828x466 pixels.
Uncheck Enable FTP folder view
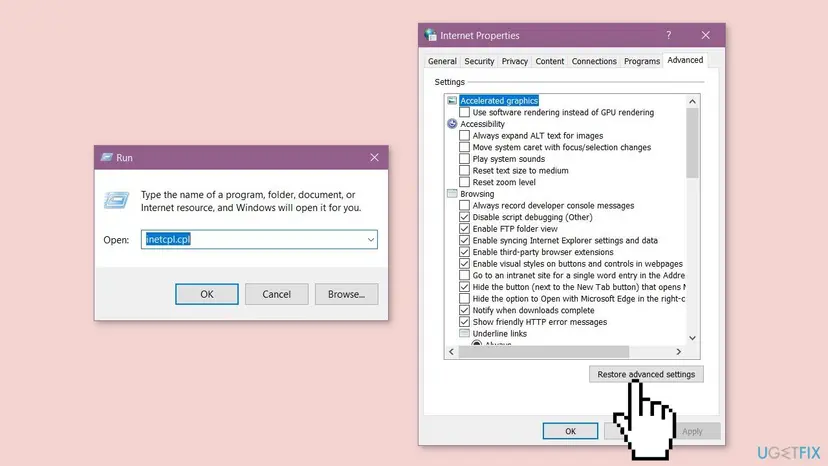(464, 228)
